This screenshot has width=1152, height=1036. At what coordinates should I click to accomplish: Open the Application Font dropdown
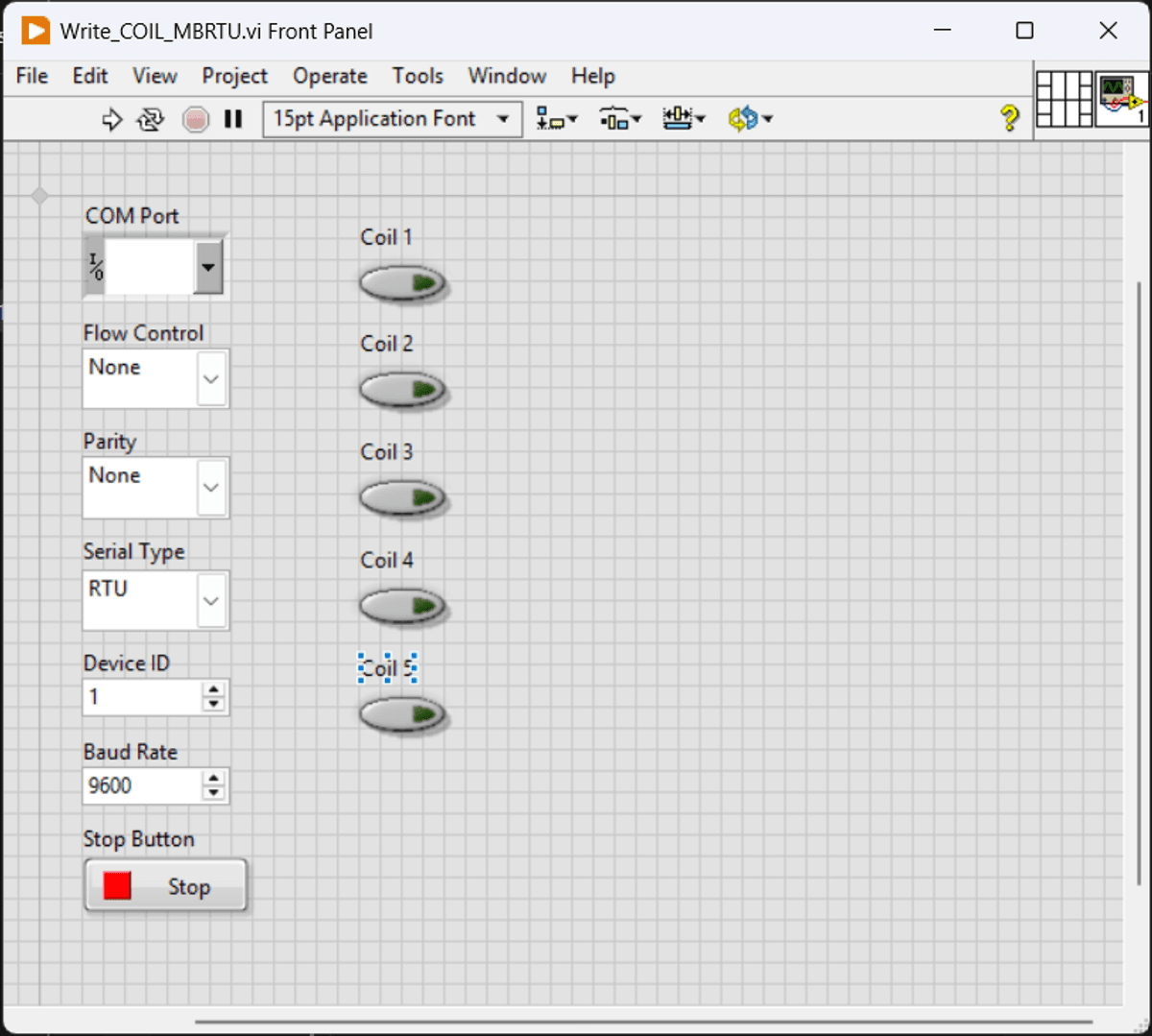393,119
